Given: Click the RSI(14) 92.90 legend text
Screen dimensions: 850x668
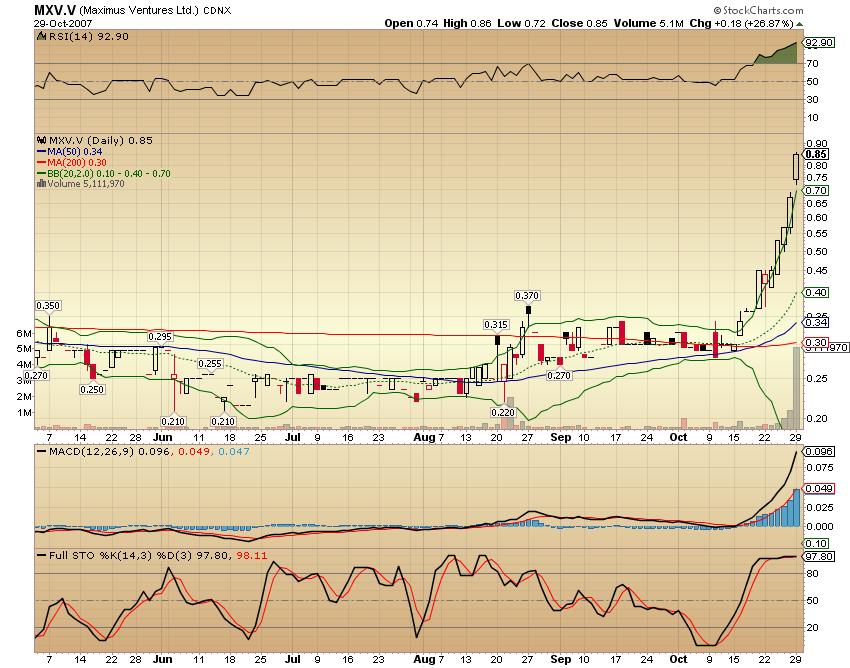Looking at the screenshot, I should [x=88, y=36].
